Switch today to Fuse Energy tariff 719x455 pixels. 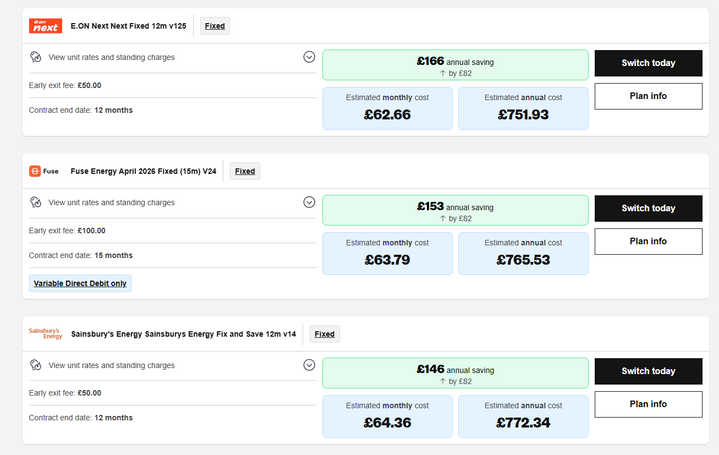[x=648, y=208]
